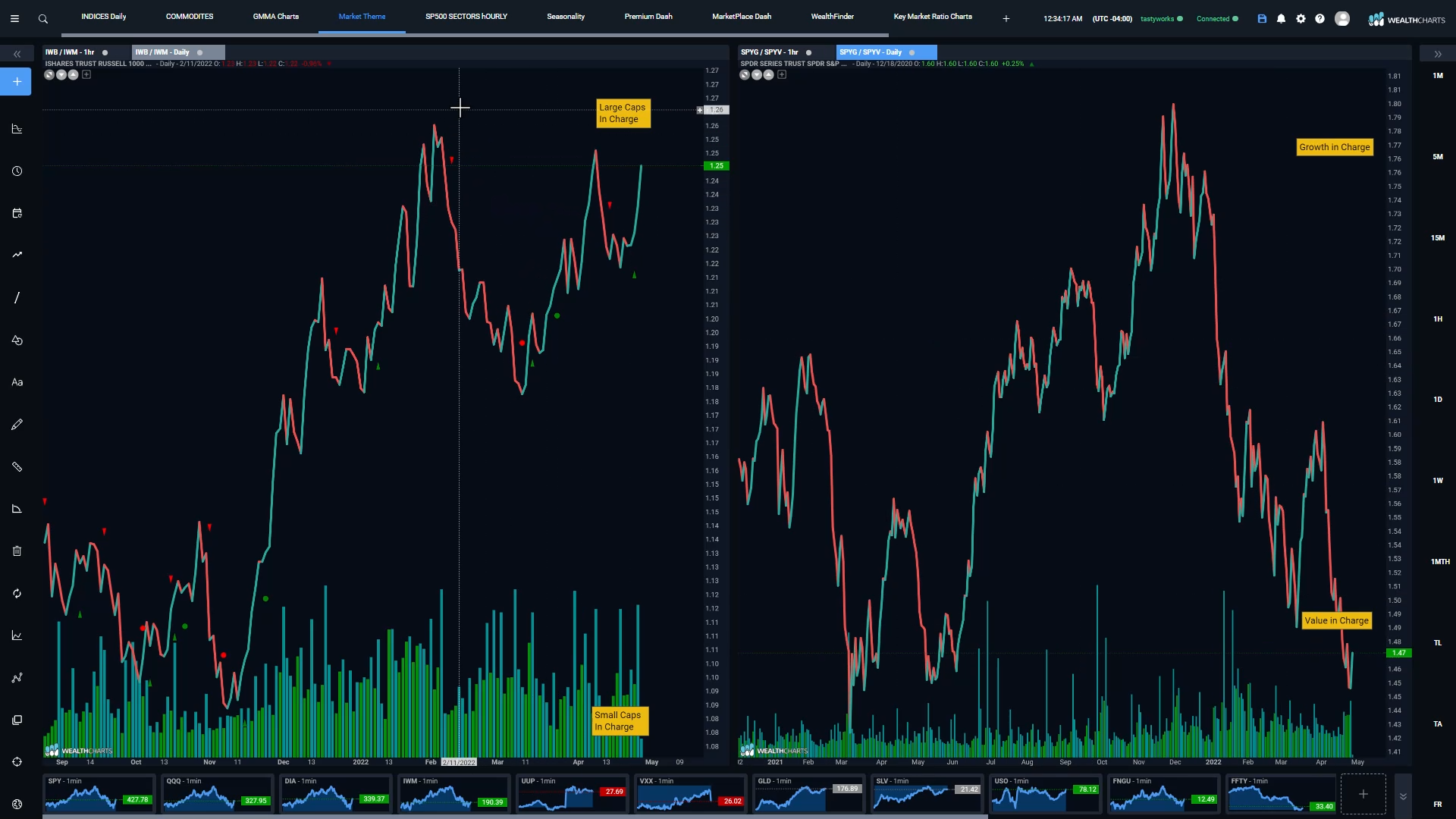
Task: Expand the right panel double chevron
Action: (x=1437, y=54)
